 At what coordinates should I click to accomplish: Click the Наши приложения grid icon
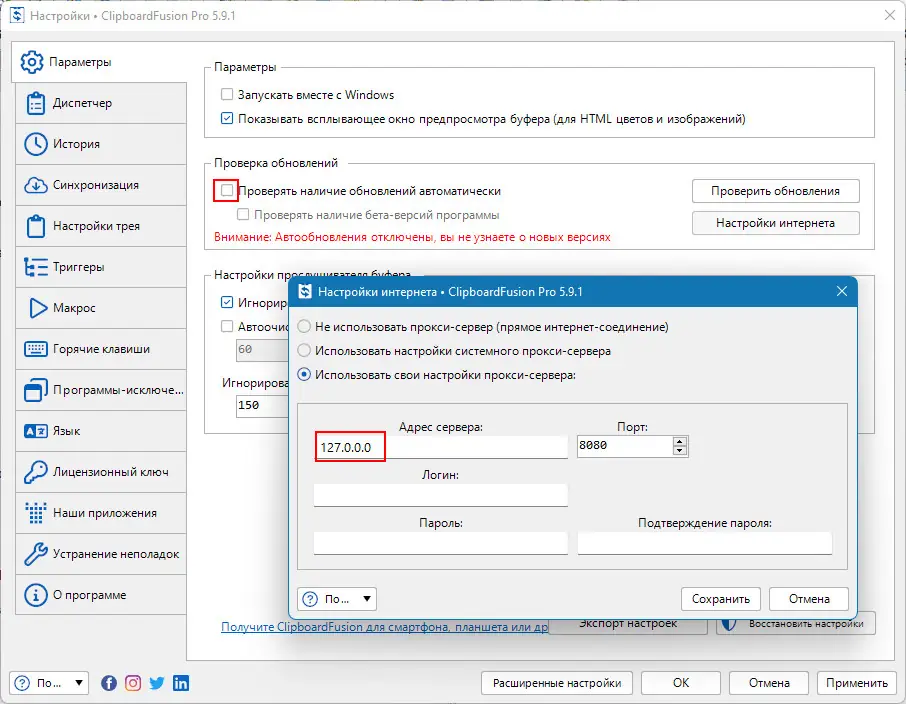[x=36, y=513]
